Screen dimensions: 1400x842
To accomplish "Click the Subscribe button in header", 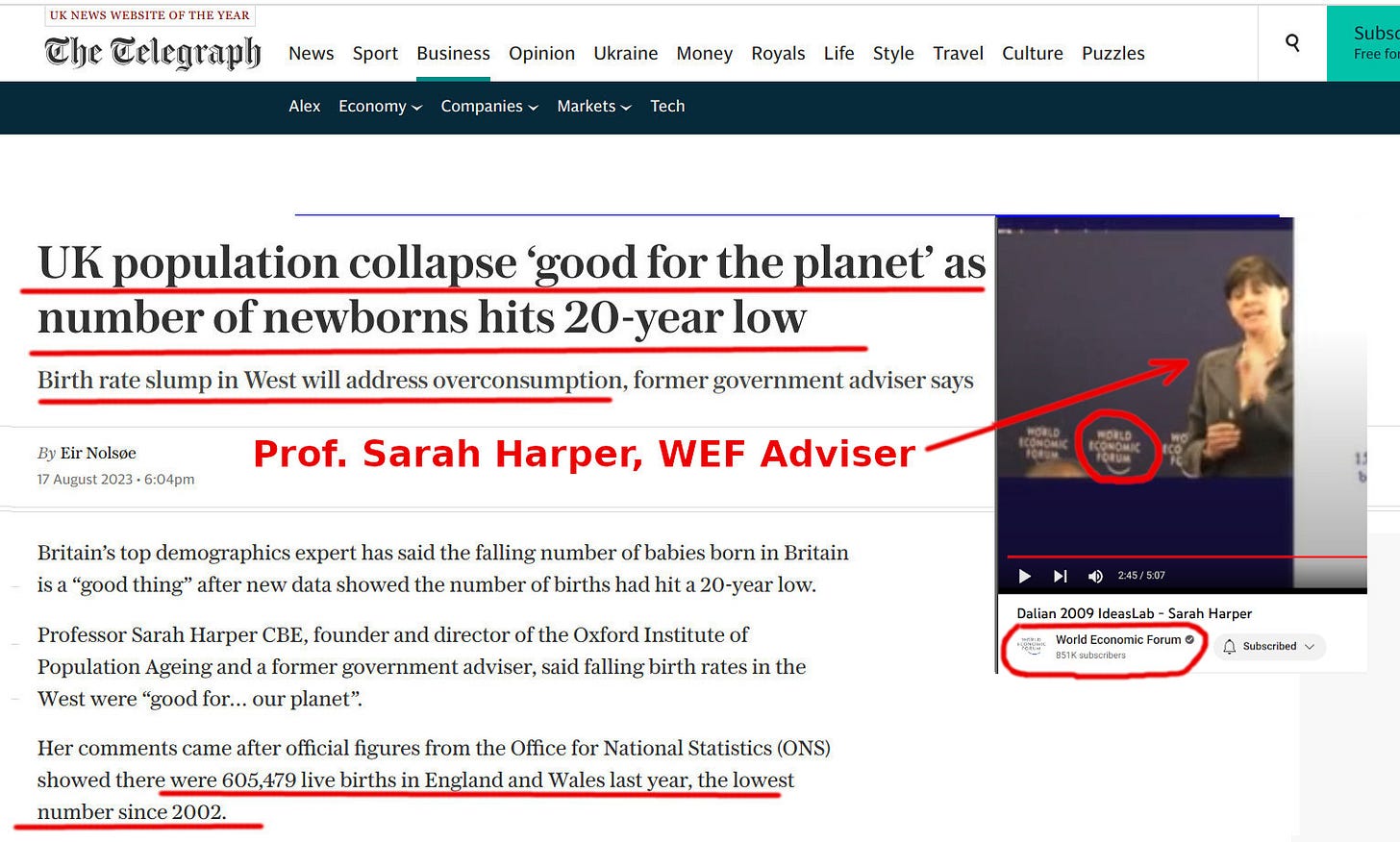I will tap(1363, 43).
